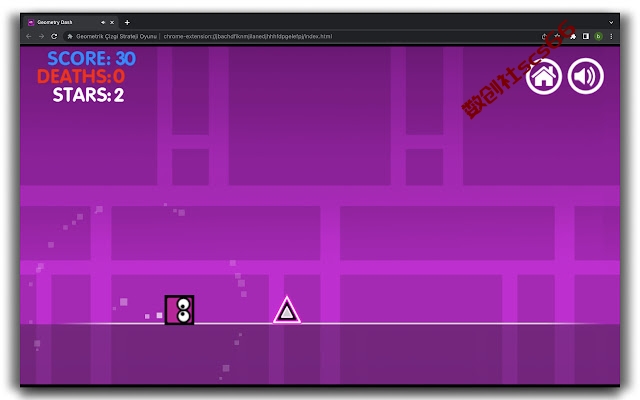Go back to the previous page

tap(29, 36)
